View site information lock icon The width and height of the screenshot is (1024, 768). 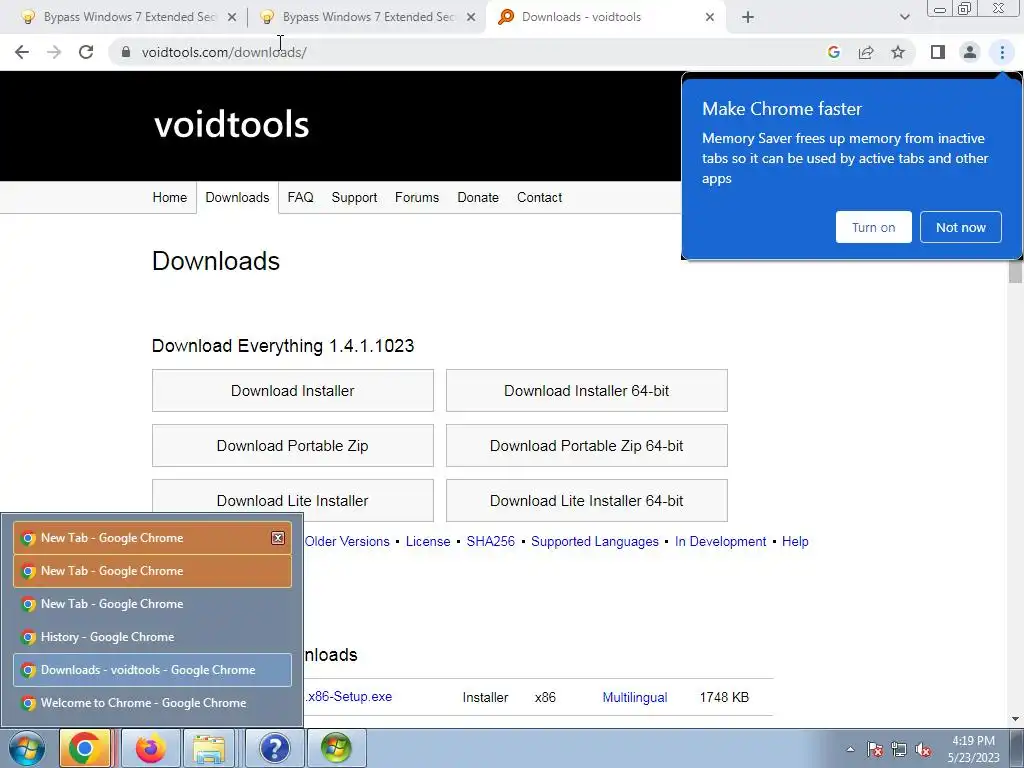(x=126, y=52)
